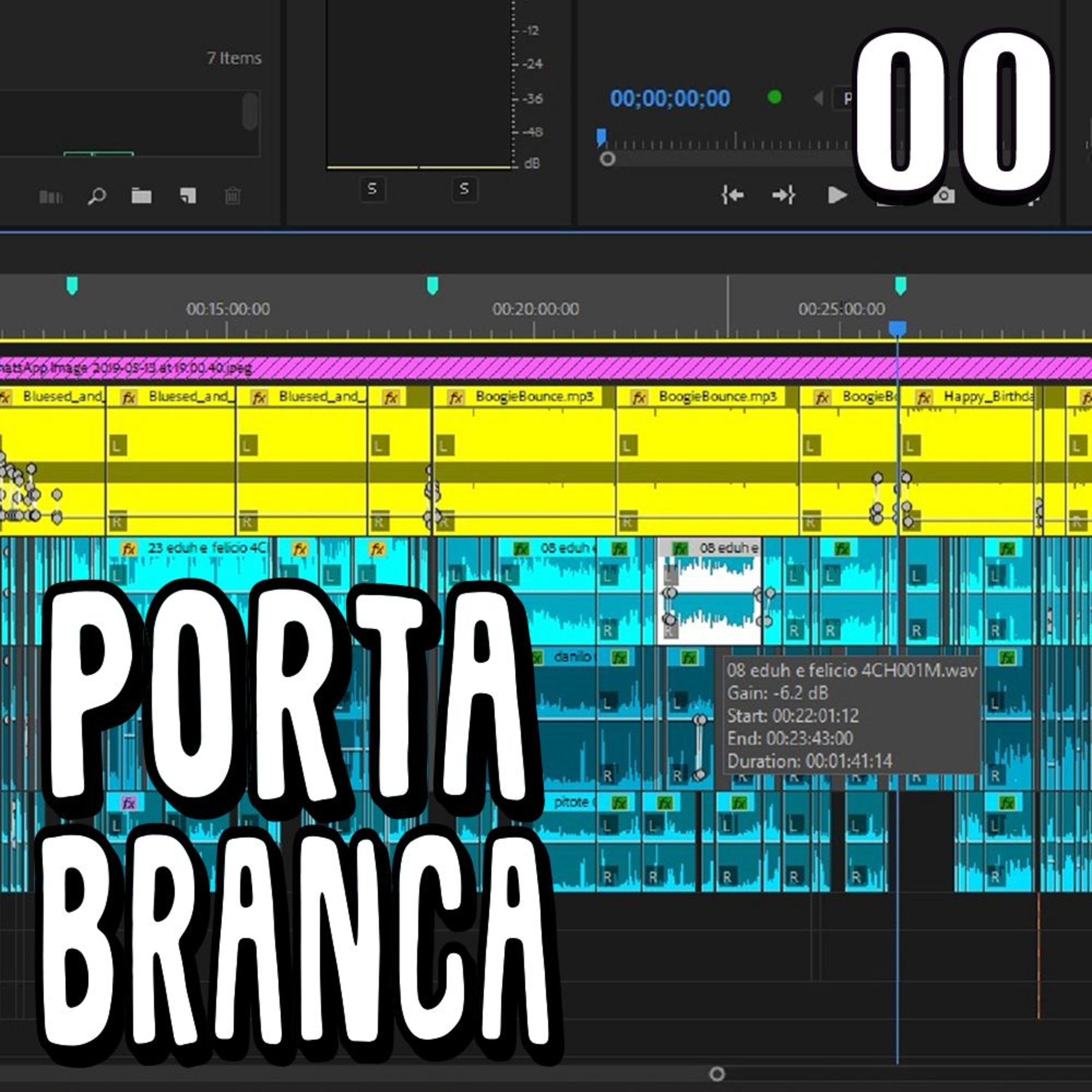Toggle the right channel Solo S button
1092x1092 pixels.
(464, 189)
